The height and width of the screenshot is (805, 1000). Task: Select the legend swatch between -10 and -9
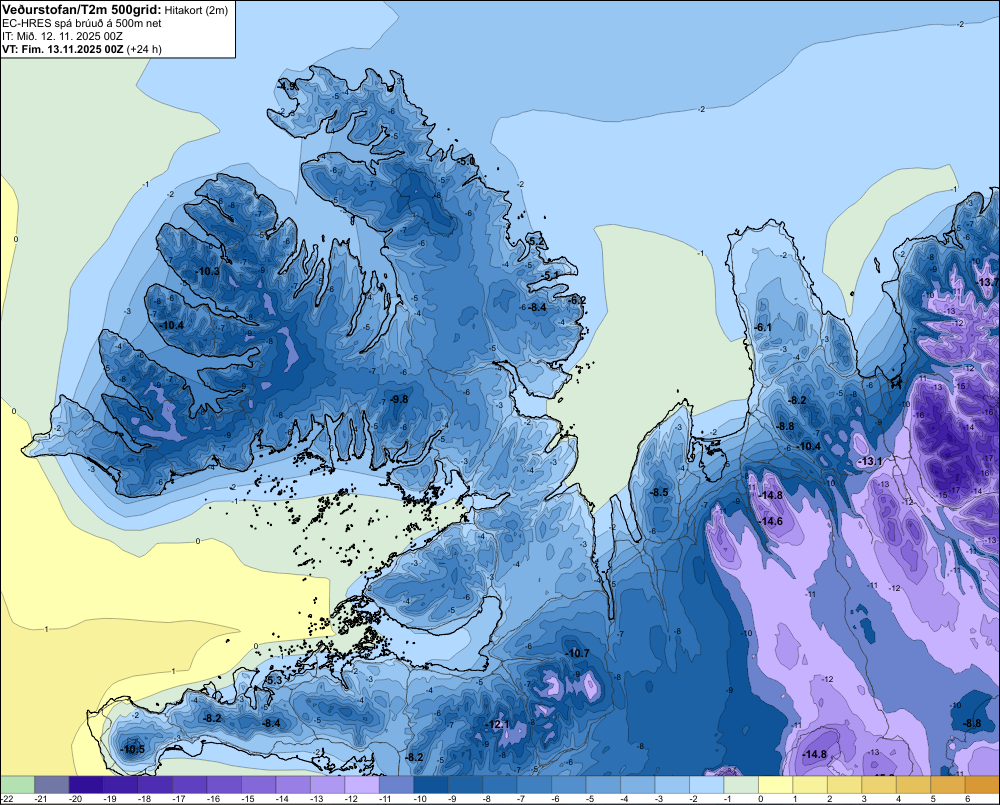pos(430,784)
